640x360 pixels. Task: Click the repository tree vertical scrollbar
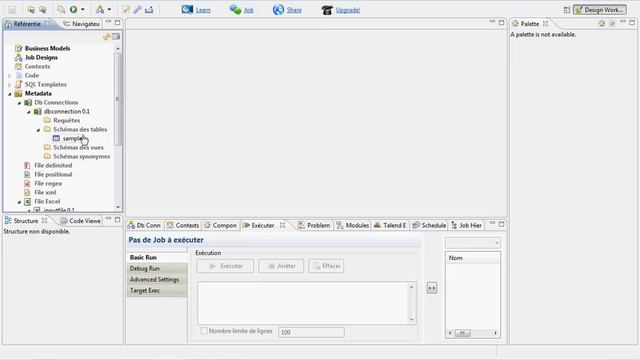pyautogui.click(x=118, y=99)
